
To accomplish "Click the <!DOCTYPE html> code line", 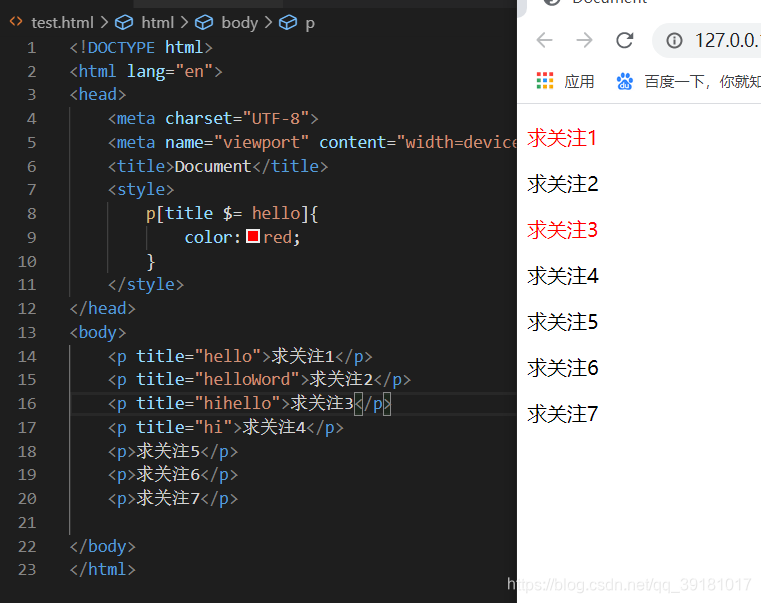I will click(141, 48).
